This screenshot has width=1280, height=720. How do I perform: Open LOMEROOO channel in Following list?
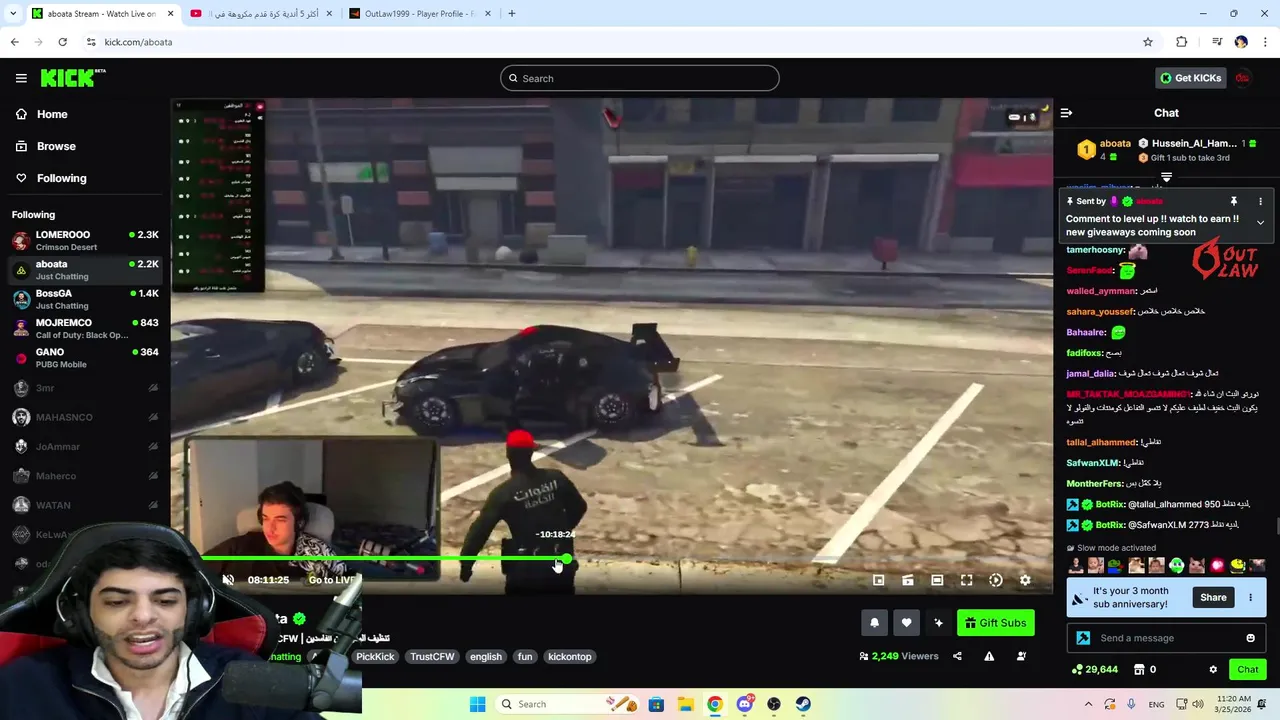pos(85,241)
